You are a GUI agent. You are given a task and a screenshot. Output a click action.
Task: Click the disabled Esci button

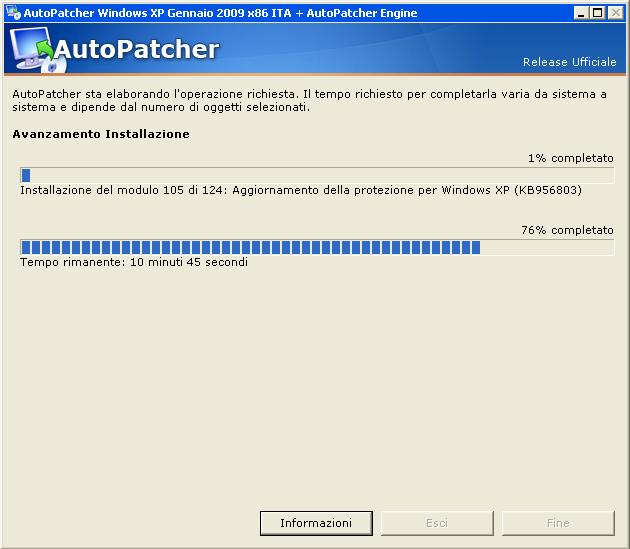coord(437,523)
